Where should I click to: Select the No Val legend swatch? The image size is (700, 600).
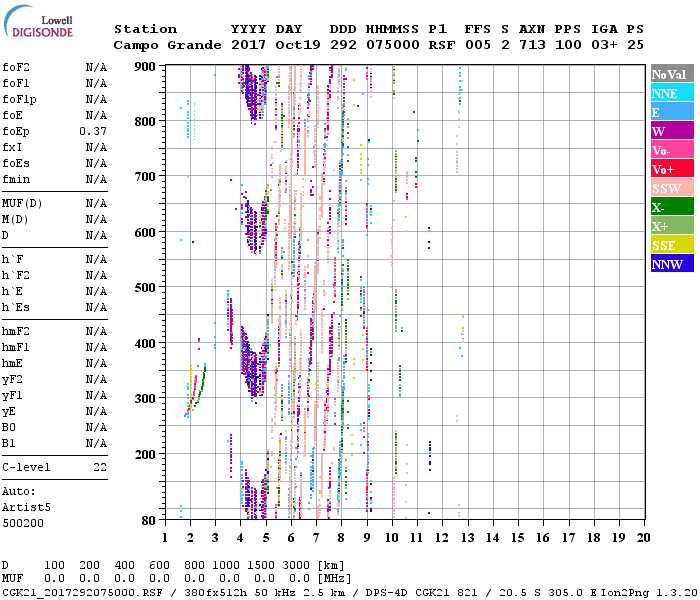tap(672, 74)
